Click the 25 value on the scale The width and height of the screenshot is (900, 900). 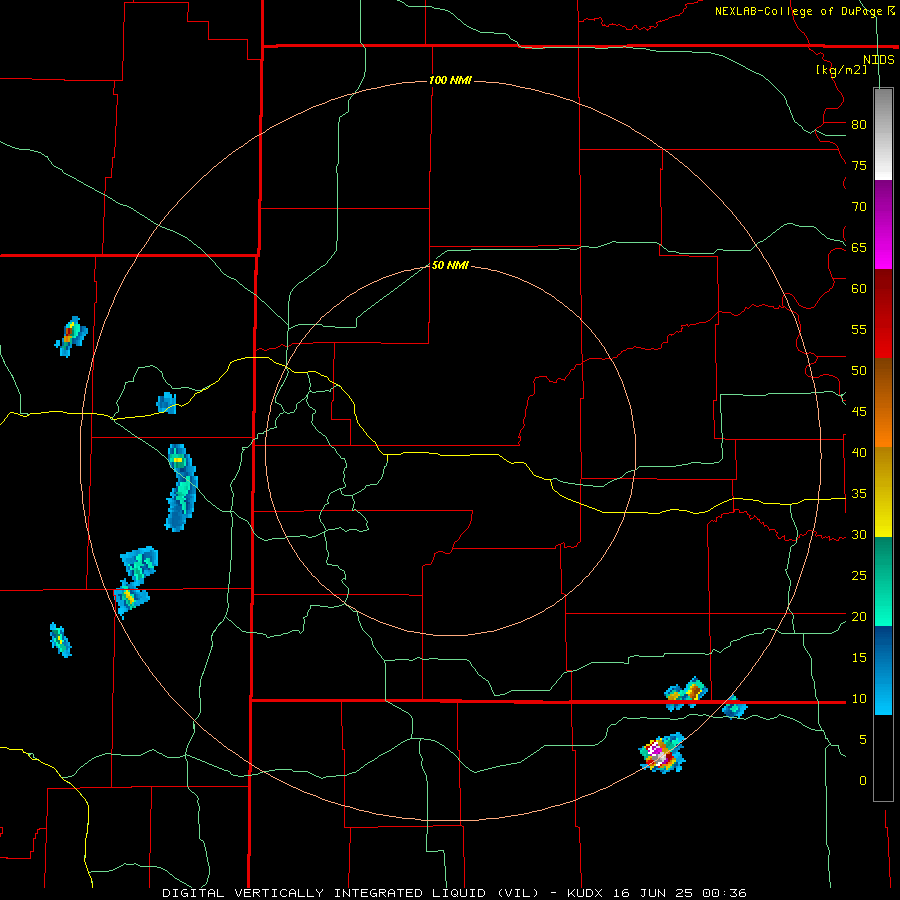[x=859, y=576]
